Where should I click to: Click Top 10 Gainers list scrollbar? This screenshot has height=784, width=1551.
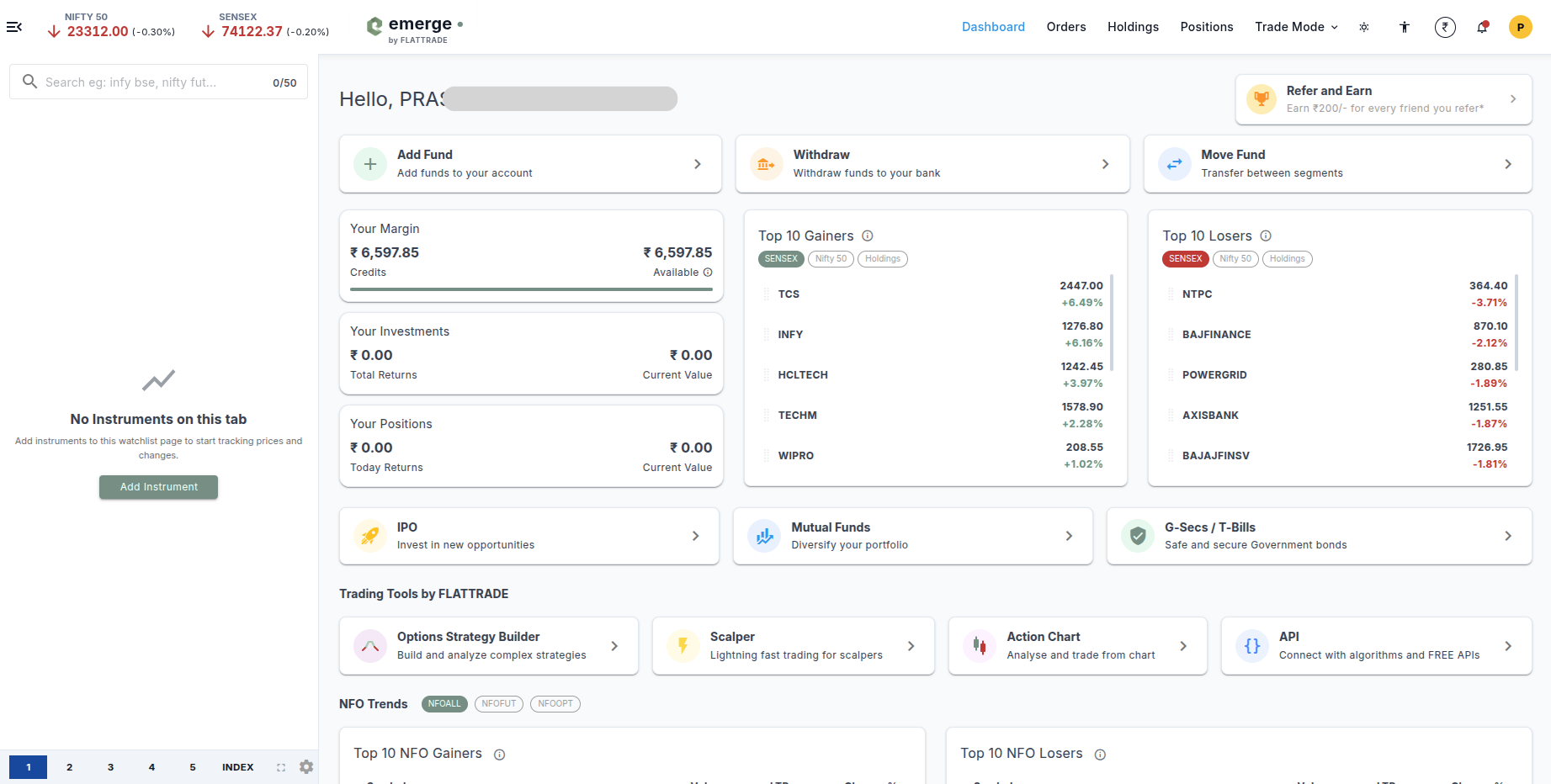(1112, 322)
